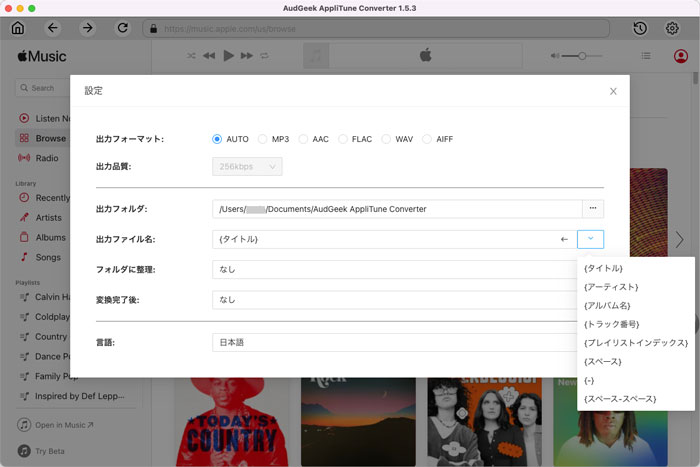Click the Apple Music search field
This screenshot has width=700, height=467.
43,88
